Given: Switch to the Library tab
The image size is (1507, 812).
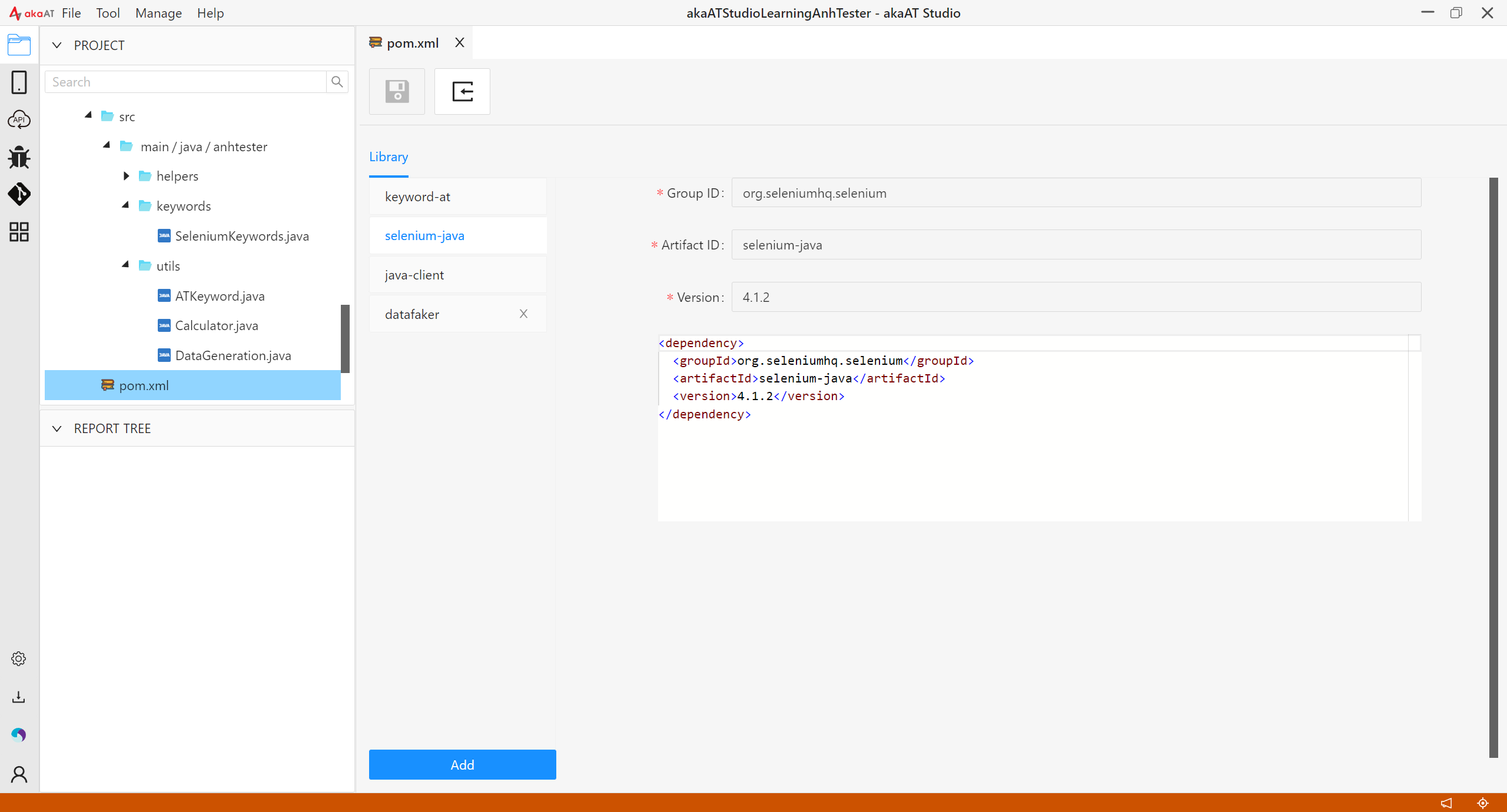Looking at the screenshot, I should tap(389, 157).
